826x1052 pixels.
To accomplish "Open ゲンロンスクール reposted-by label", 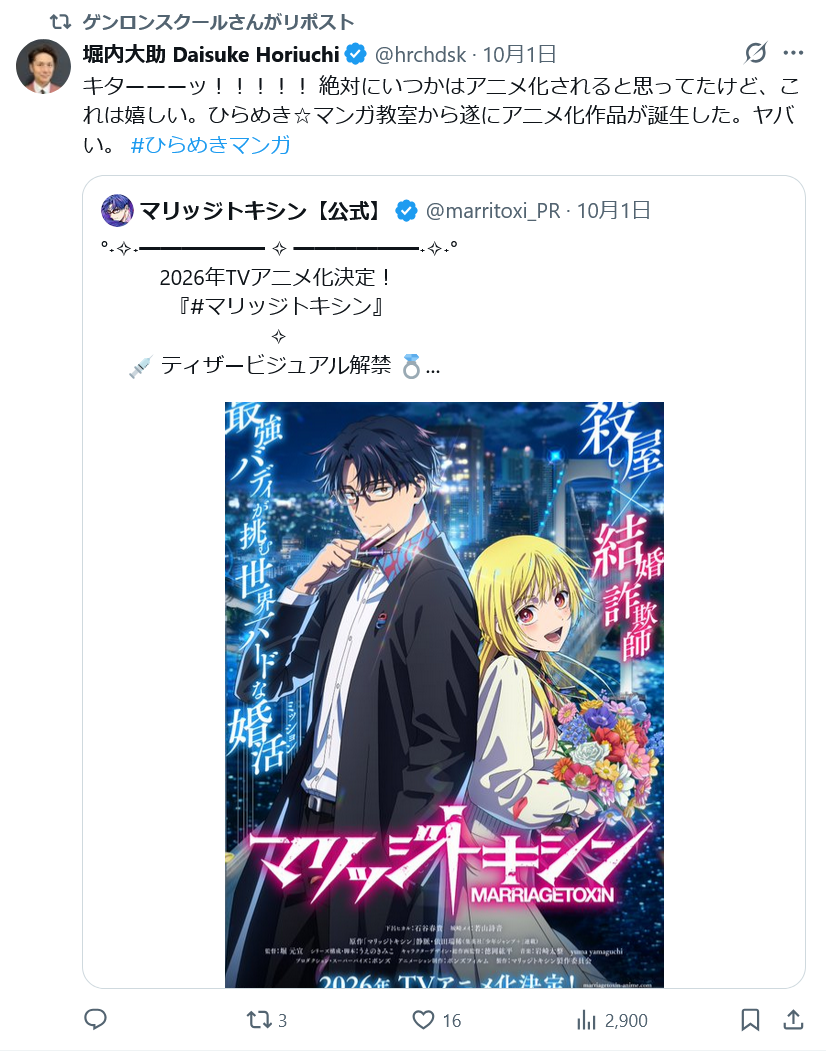I will click(218, 22).
